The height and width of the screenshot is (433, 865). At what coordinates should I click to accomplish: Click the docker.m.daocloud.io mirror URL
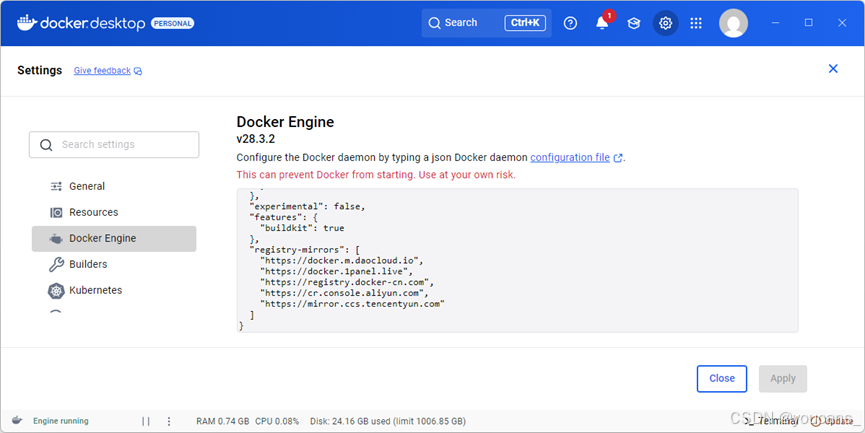pyautogui.click(x=341, y=260)
